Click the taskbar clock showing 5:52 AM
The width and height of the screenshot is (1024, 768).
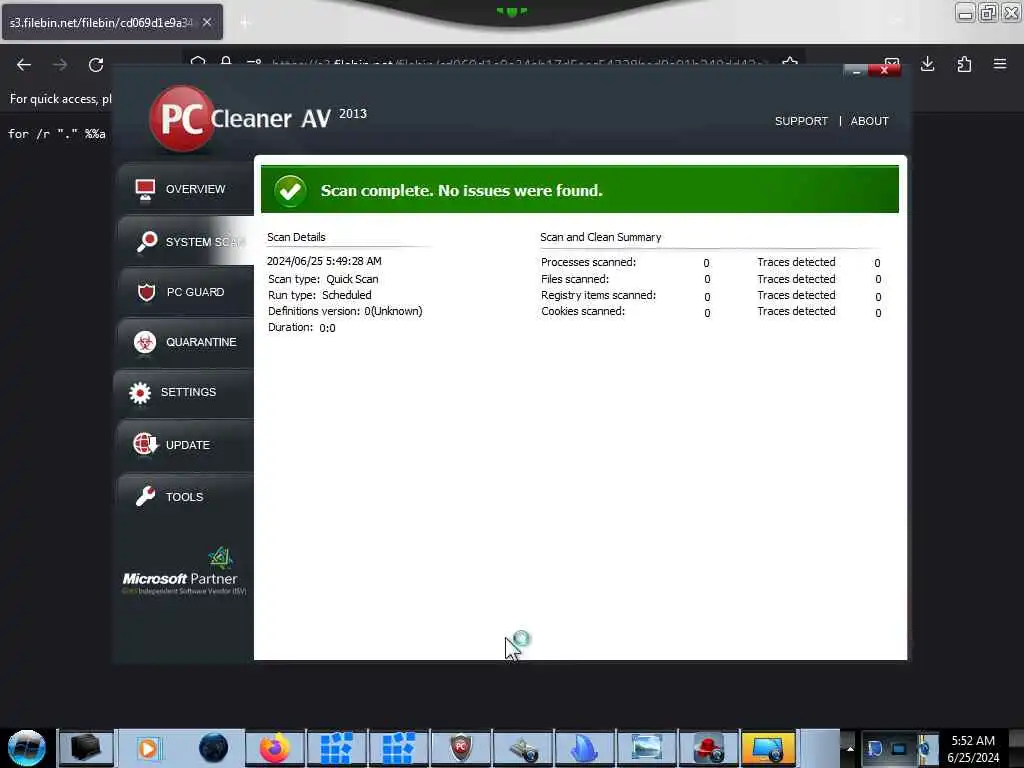(973, 749)
